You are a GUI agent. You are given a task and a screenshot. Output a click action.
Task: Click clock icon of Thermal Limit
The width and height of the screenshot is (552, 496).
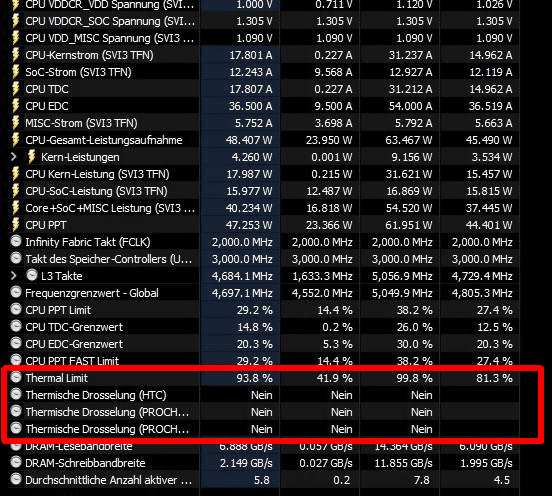16,377
